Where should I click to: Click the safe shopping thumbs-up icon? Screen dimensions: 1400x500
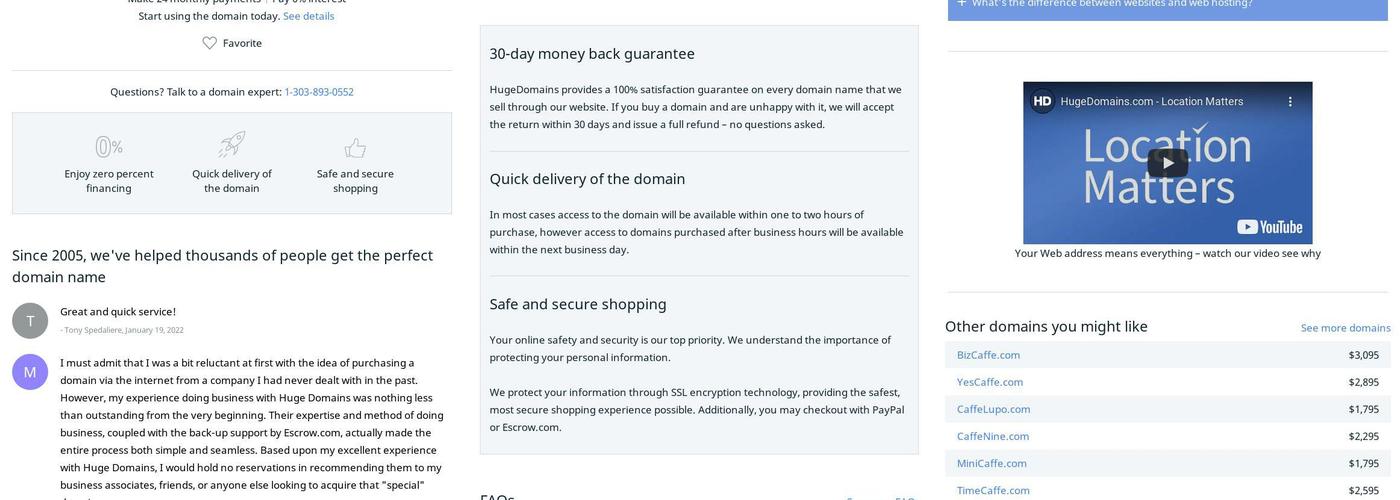(x=355, y=148)
